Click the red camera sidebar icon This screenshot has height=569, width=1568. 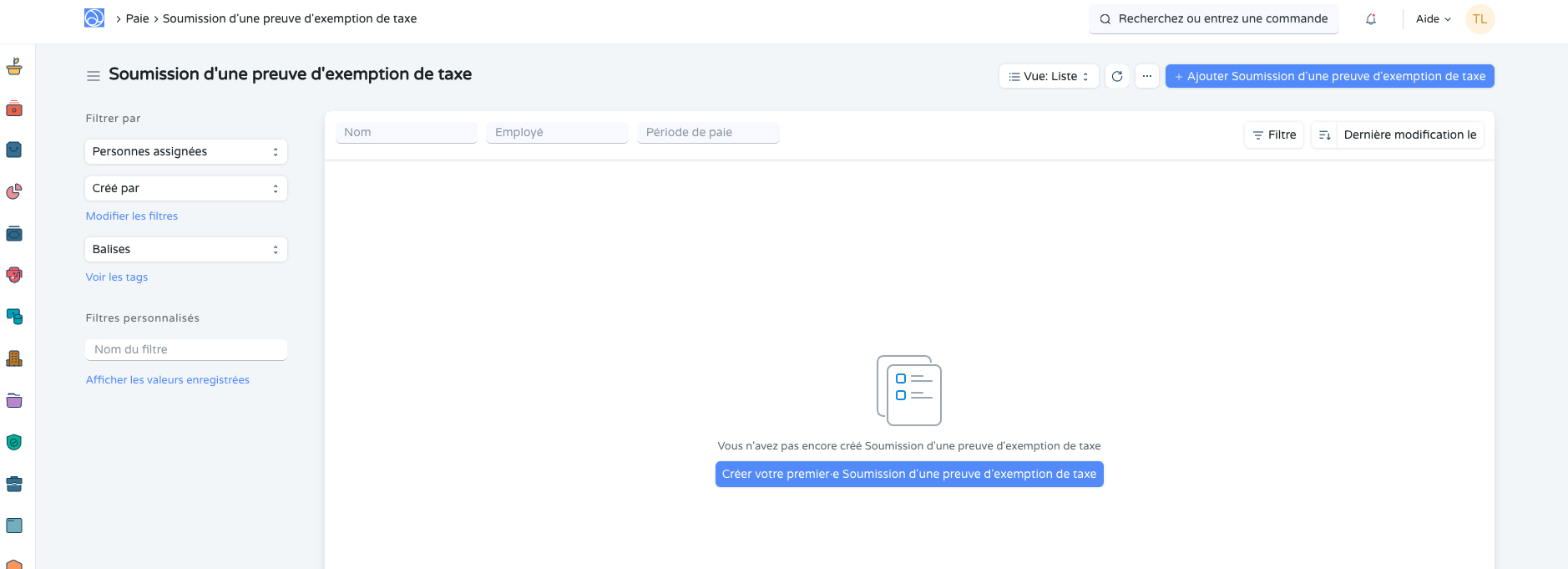click(14, 109)
